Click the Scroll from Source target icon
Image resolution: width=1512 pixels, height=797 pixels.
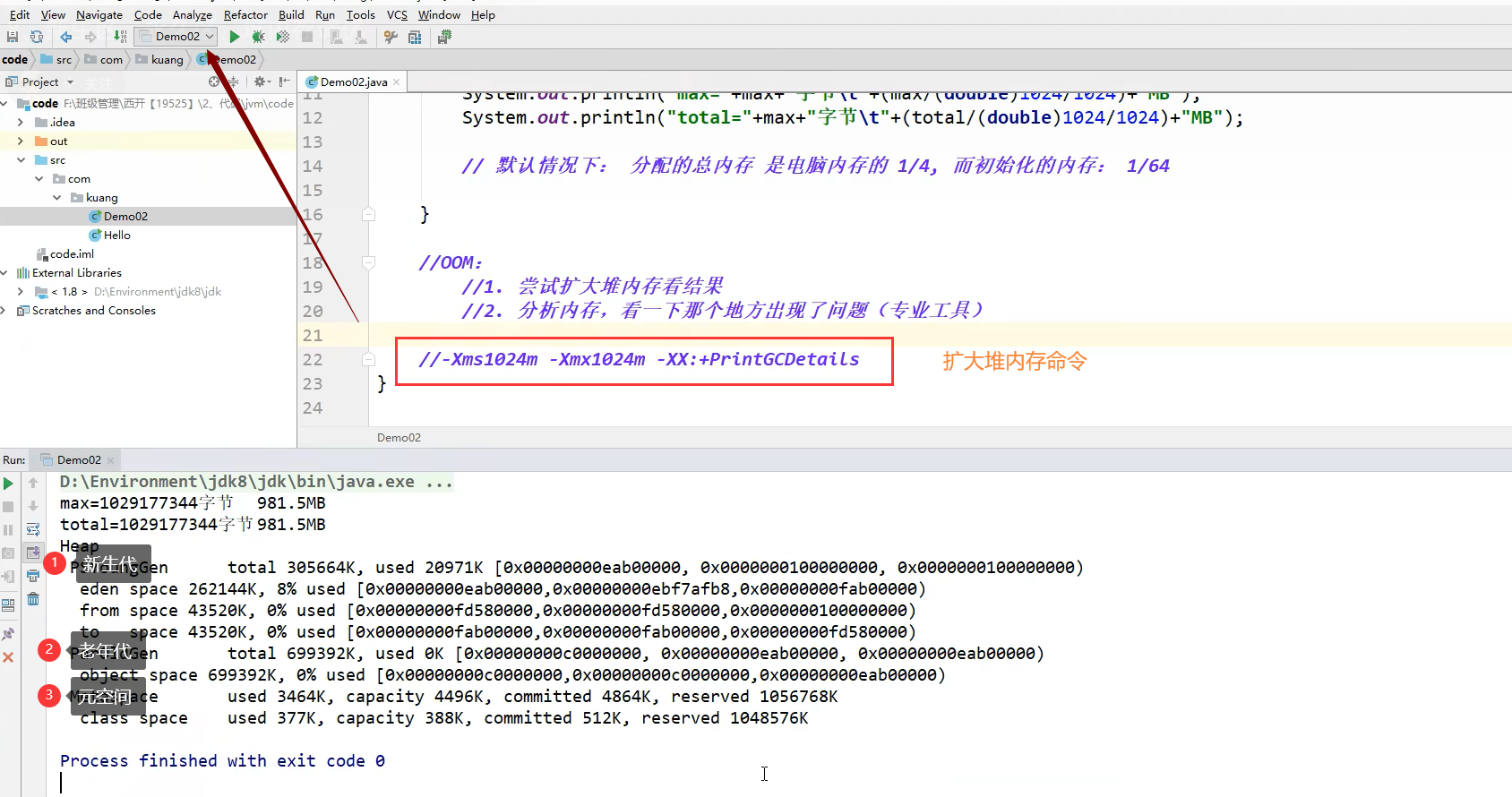(x=214, y=81)
